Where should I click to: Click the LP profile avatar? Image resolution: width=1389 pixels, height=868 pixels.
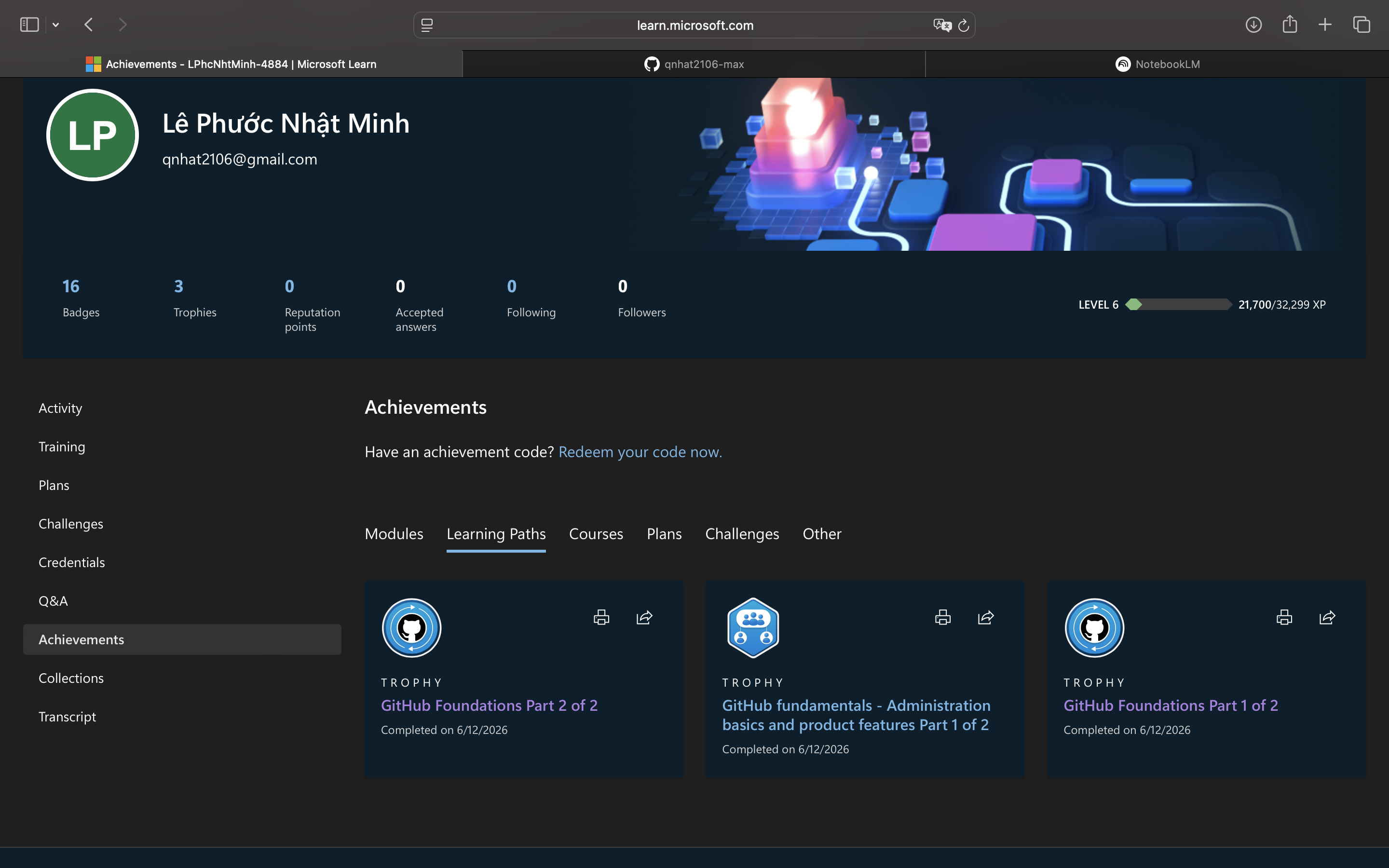click(93, 135)
